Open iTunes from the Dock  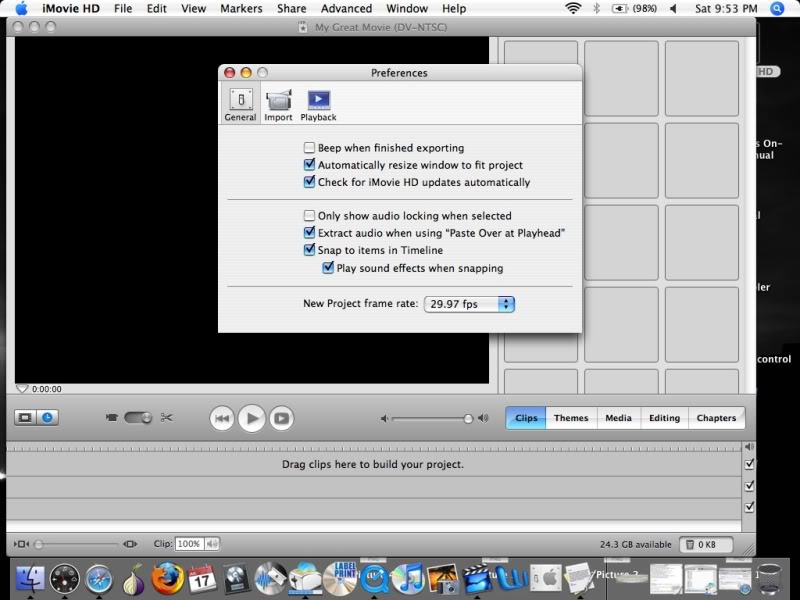coord(408,579)
